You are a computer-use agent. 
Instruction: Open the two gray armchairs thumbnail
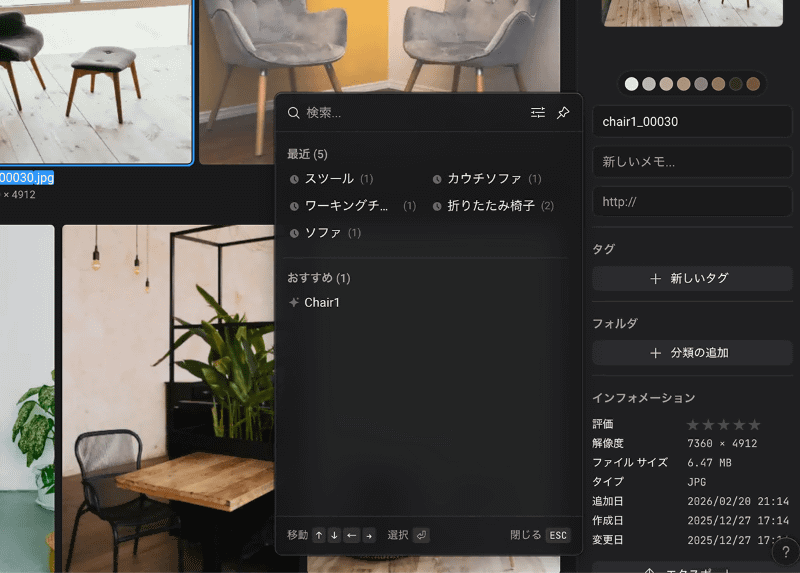[379, 46]
